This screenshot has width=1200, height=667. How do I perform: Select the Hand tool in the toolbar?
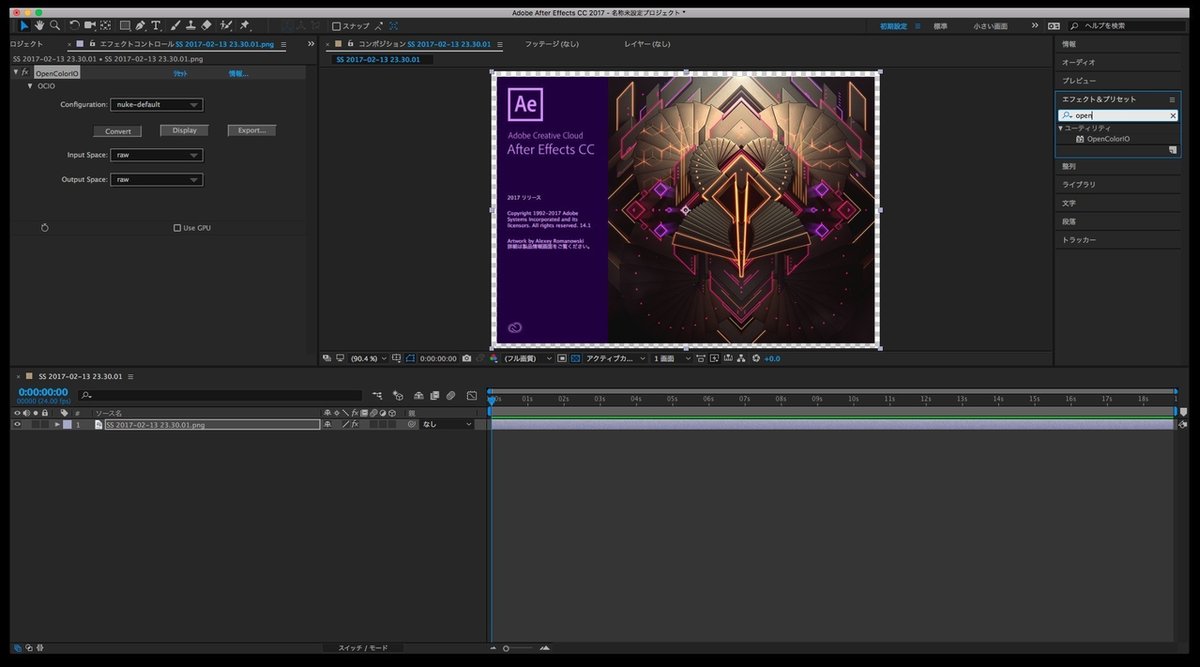[x=39, y=25]
